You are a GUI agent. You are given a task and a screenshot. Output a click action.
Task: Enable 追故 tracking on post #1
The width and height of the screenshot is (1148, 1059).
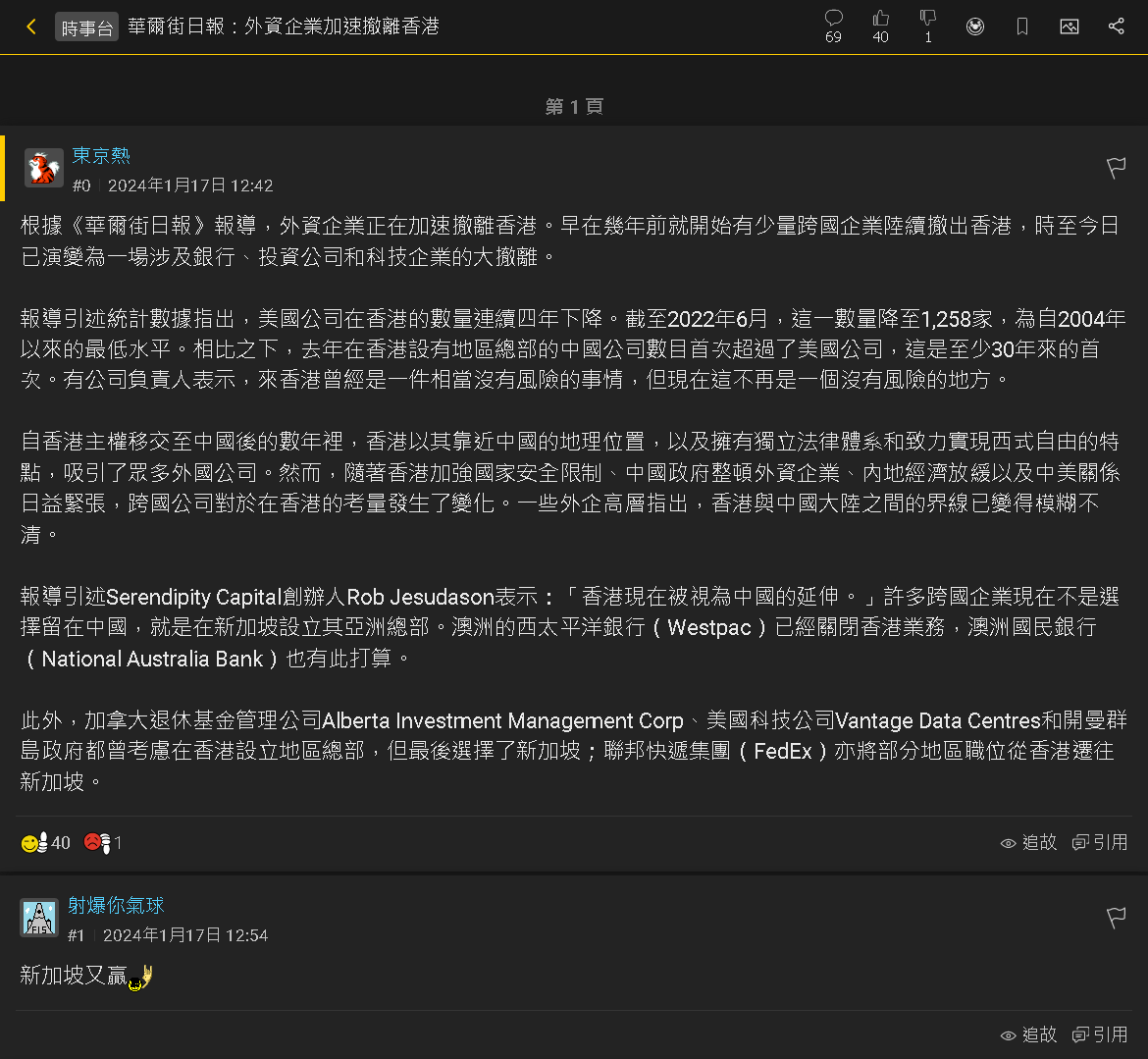(1028, 1034)
